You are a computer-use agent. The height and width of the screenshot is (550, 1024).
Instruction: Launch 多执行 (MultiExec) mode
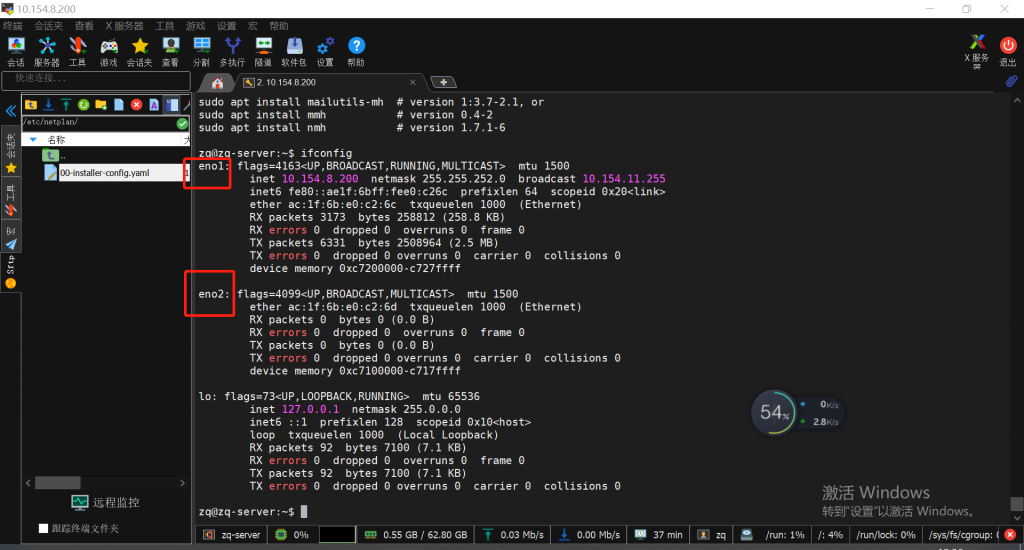pos(232,51)
